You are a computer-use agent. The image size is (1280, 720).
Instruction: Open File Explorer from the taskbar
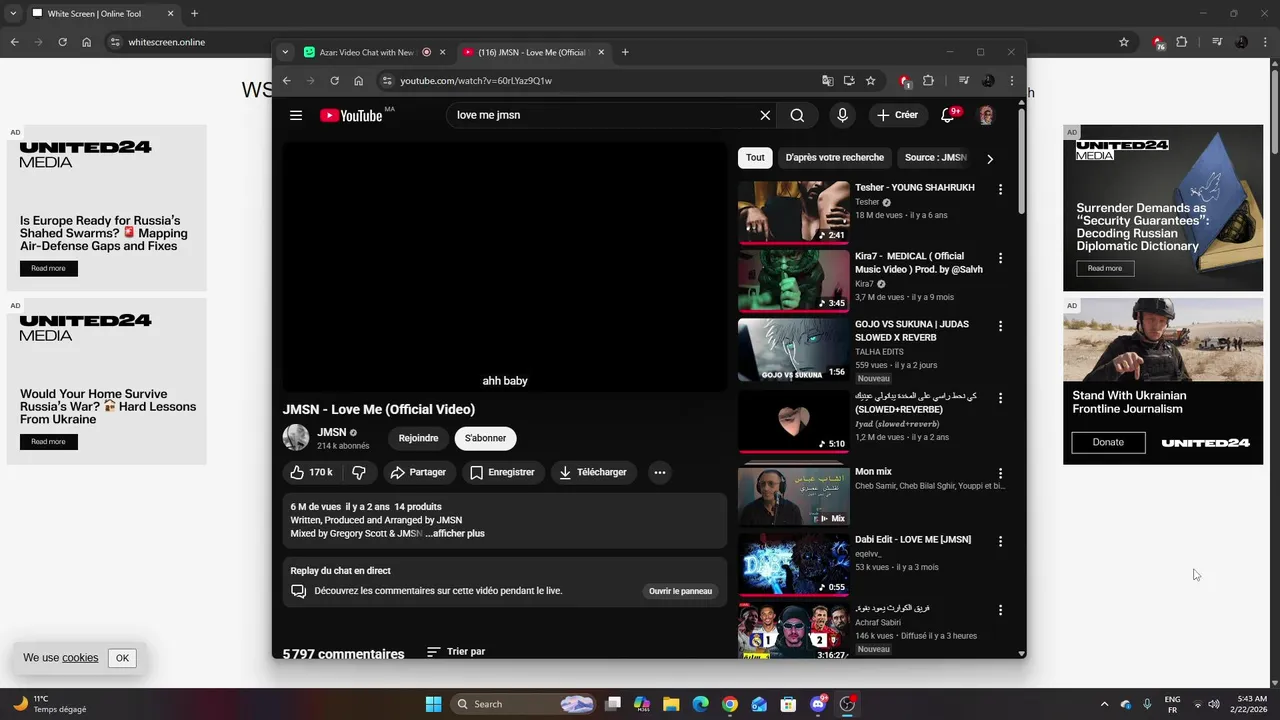tap(670, 704)
